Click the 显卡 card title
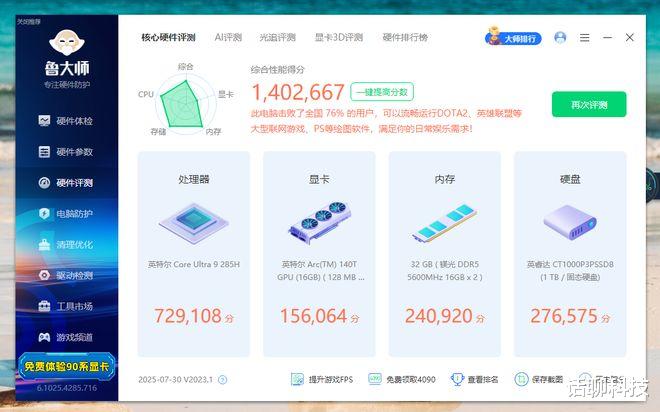The image size is (660, 412). coord(319,179)
